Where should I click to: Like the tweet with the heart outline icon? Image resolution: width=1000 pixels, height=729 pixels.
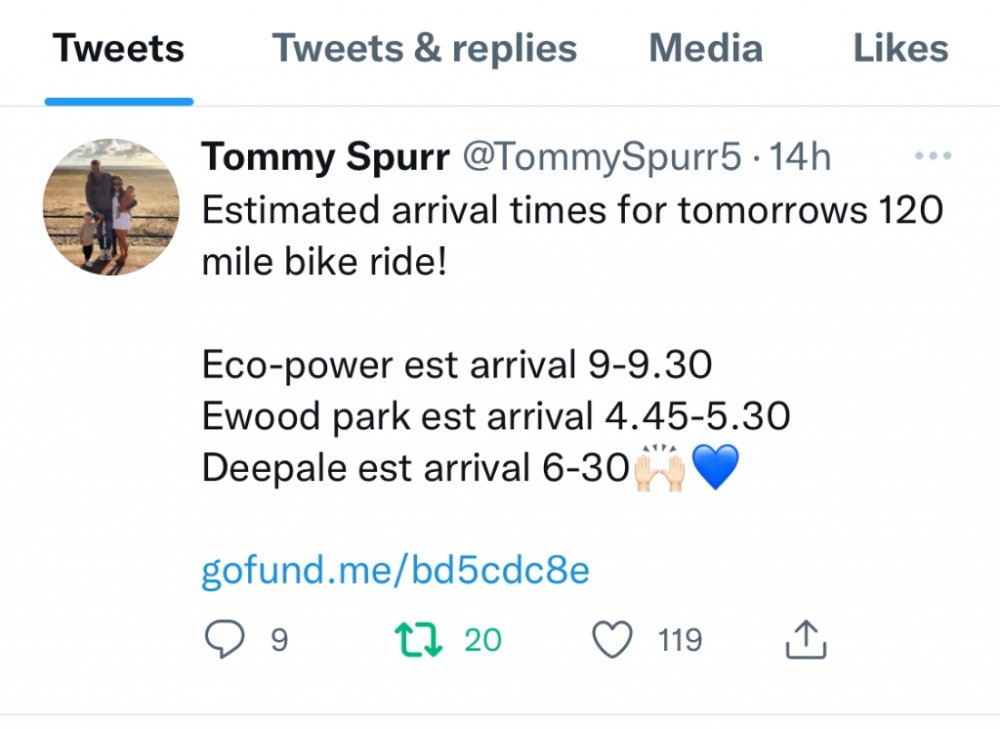[x=613, y=640]
